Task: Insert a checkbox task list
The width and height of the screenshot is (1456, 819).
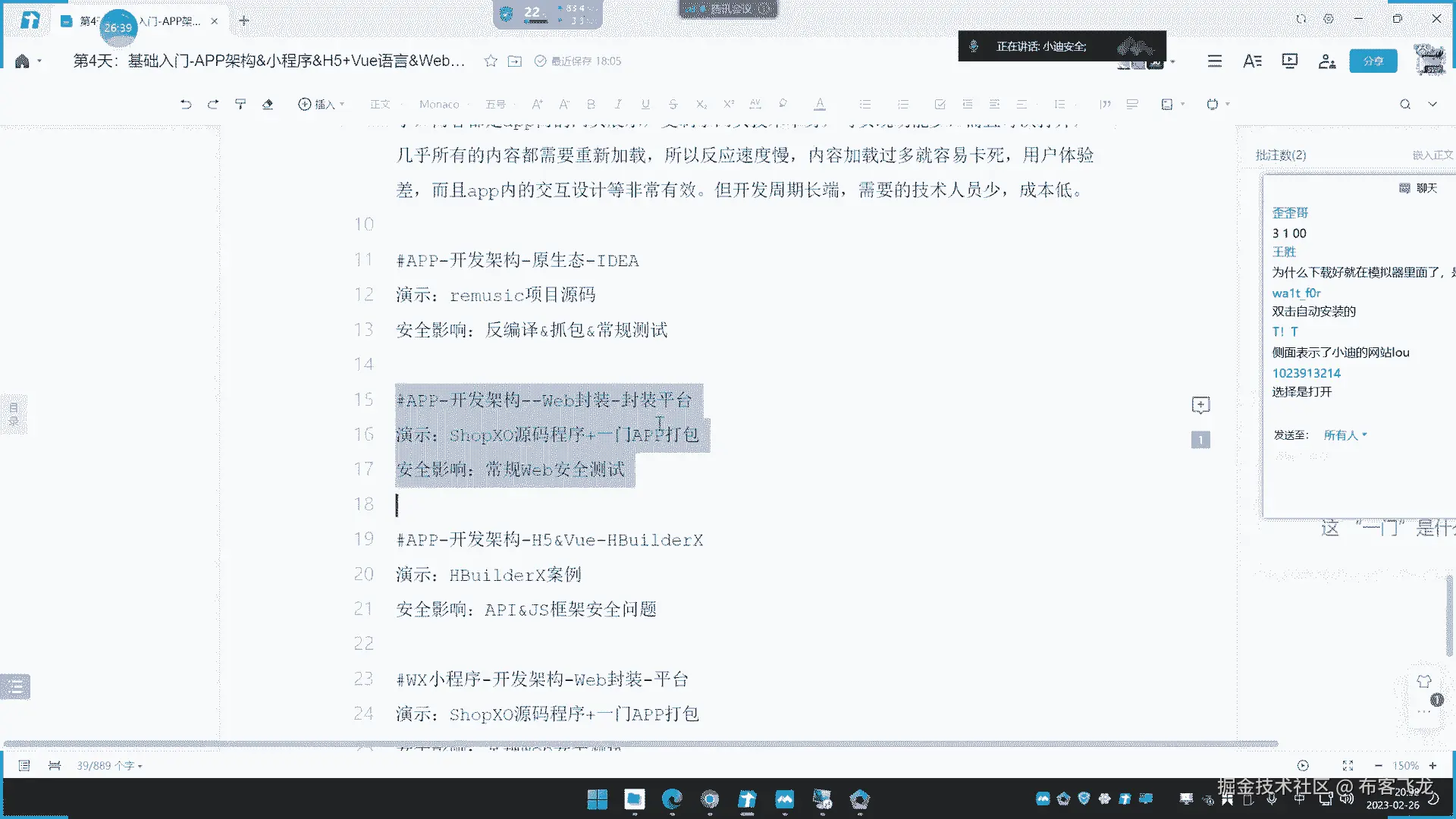Action: 940,105
